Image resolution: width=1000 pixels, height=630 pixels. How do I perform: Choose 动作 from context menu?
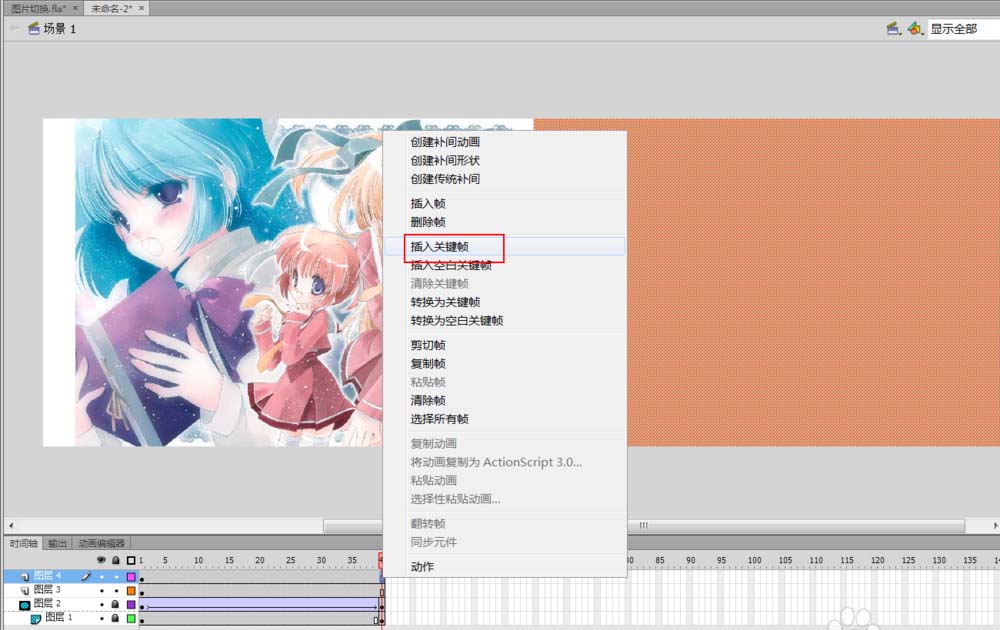422,566
